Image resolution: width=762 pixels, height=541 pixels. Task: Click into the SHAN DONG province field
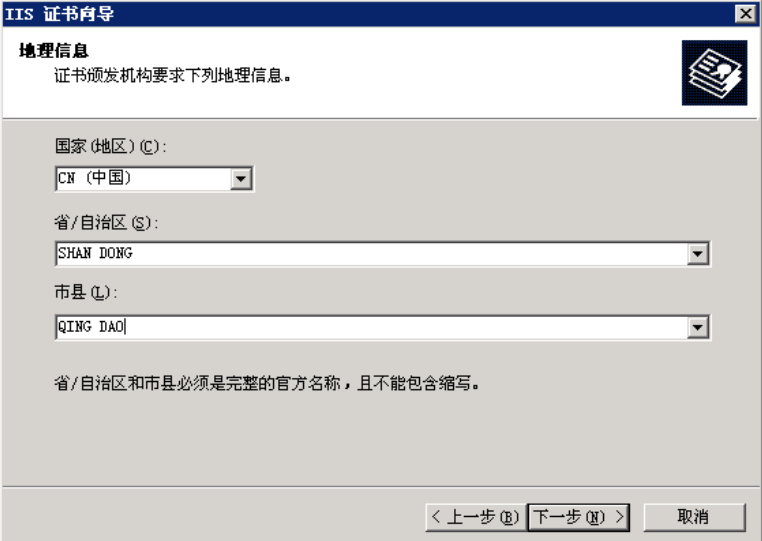372,253
